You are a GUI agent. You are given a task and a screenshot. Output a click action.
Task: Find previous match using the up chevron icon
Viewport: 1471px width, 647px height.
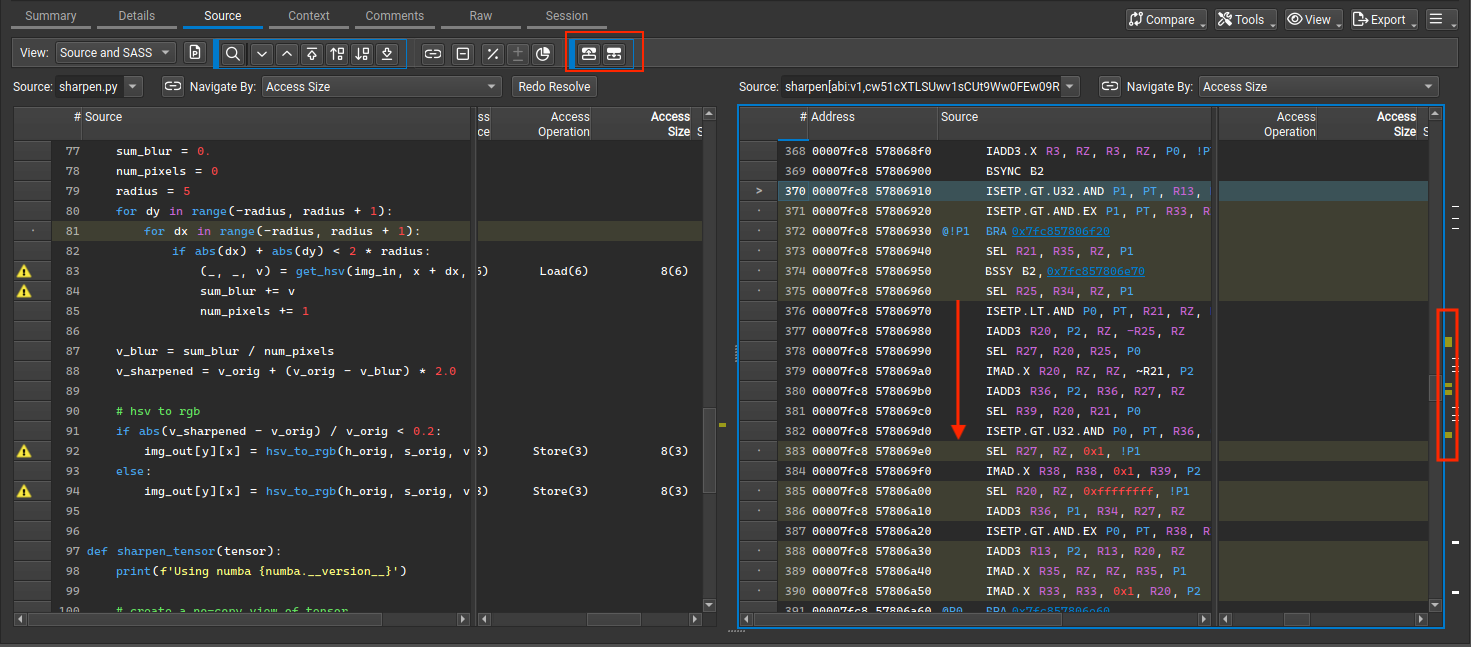point(286,53)
